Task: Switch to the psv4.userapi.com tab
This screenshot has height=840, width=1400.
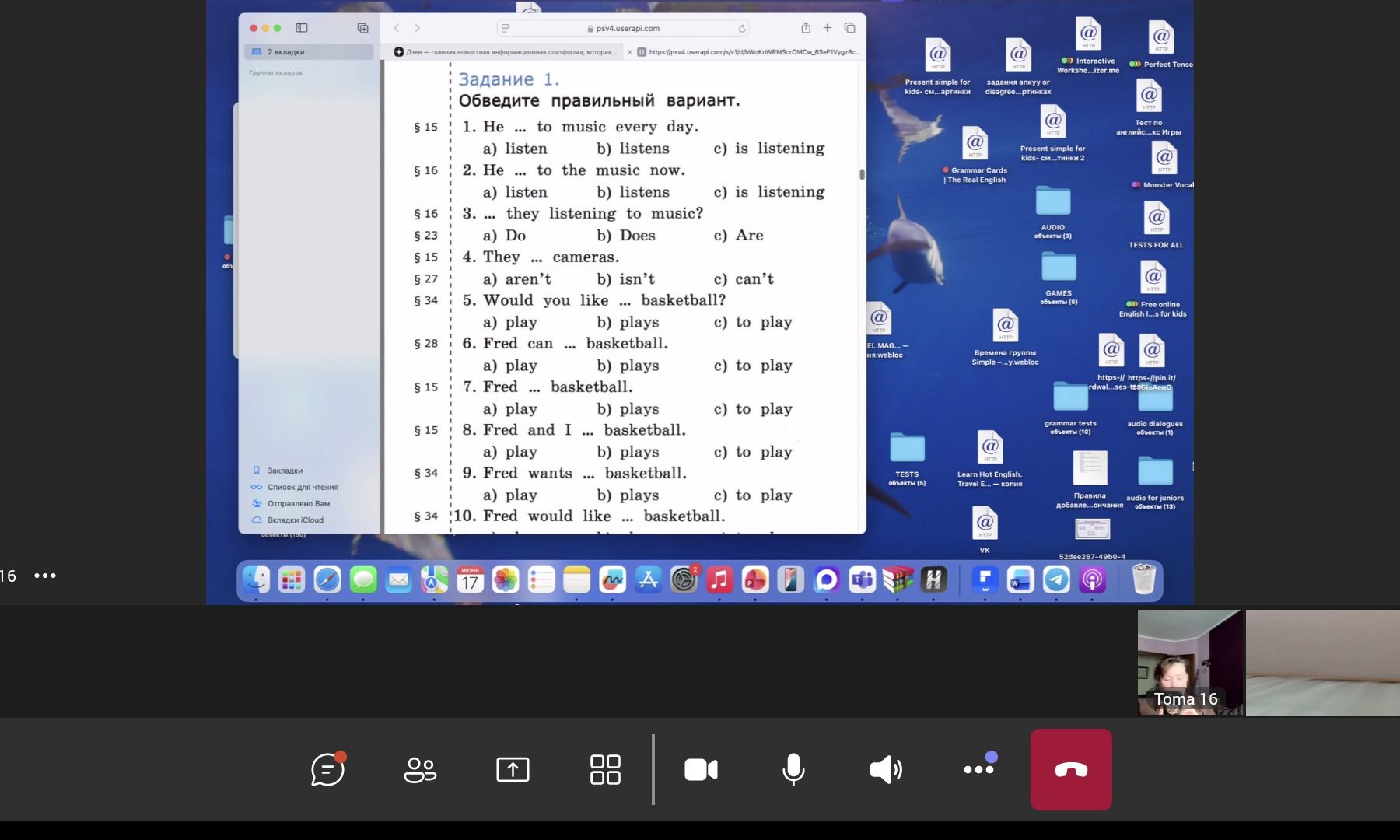Action: 747,52
